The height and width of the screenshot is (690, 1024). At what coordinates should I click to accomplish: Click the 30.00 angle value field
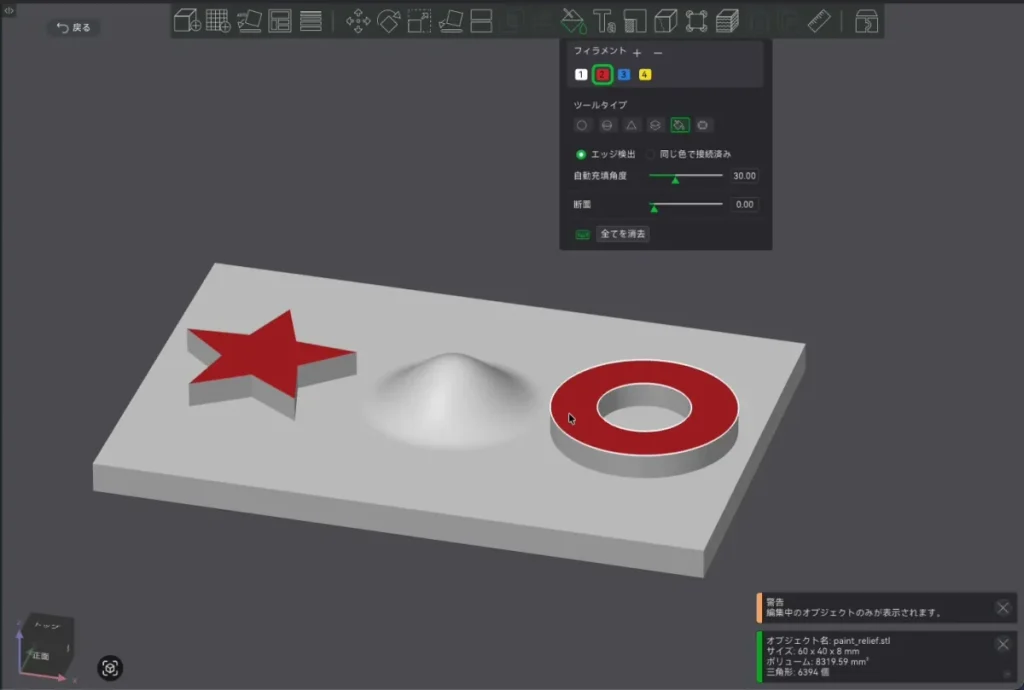pyautogui.click(x=744, y=176)
